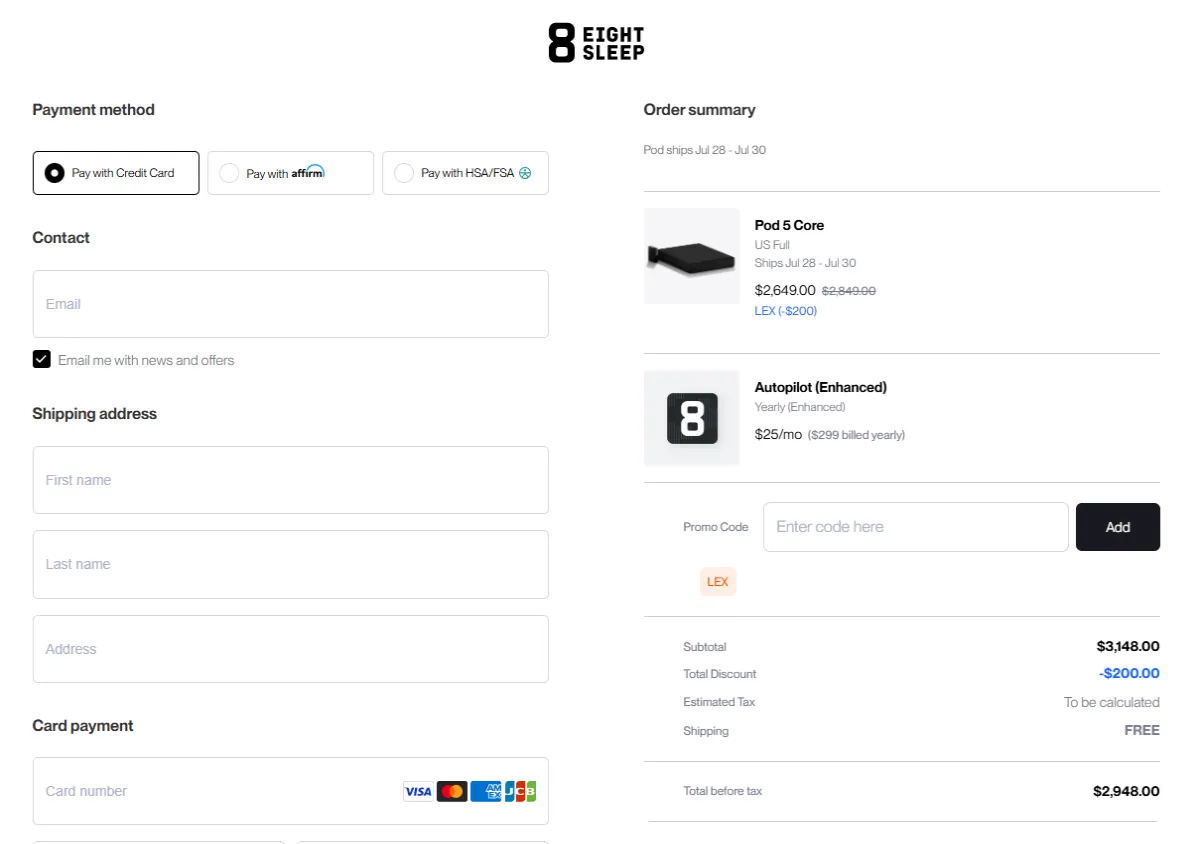
Task: Click the HSA/FSA green badge icon
Action: click(x=525, y=173)
